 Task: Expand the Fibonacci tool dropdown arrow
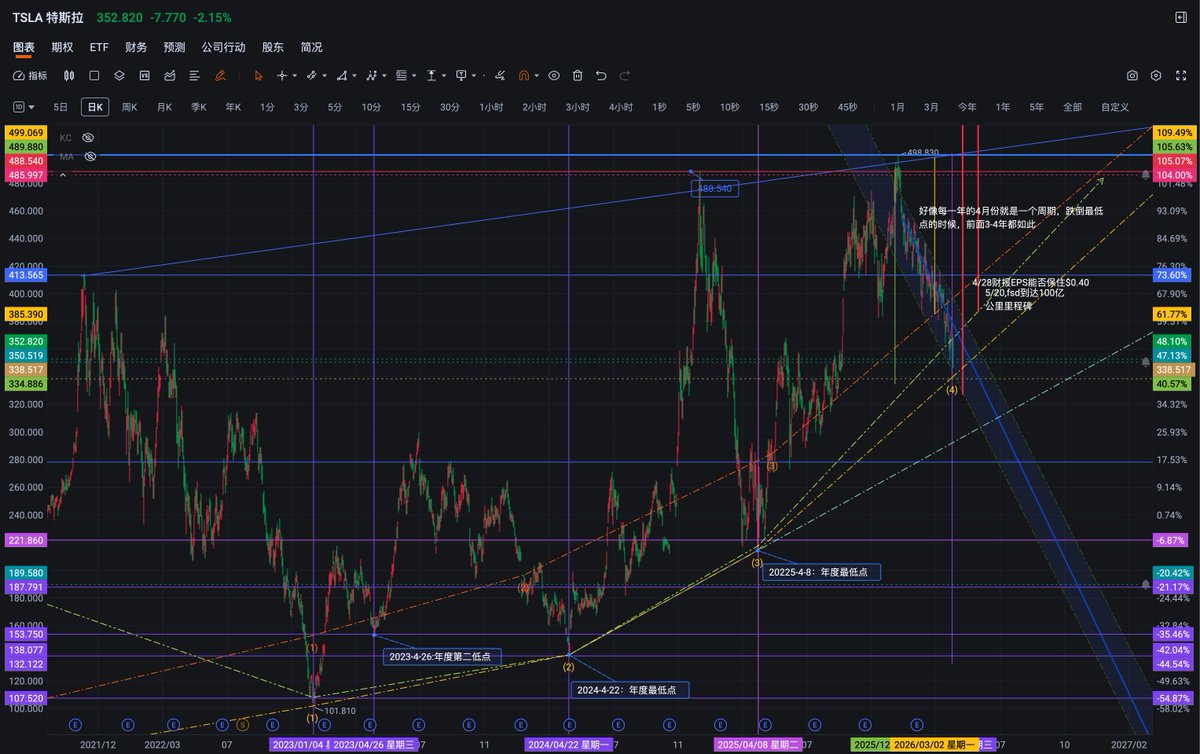414,75
